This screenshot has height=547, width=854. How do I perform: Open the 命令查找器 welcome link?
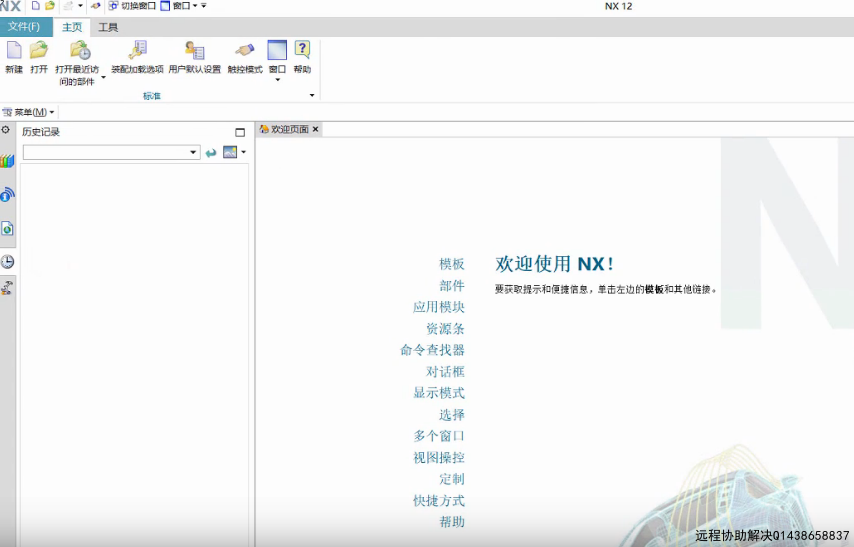(432, 350)
